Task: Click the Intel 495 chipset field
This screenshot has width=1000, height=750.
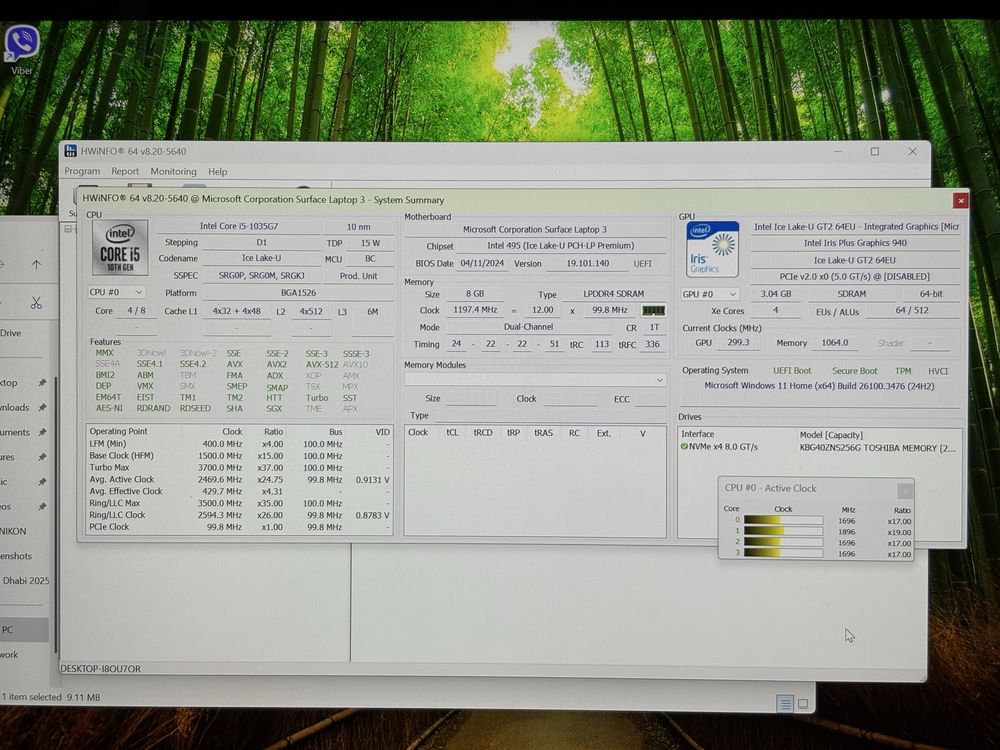Action: coord(561,246)
